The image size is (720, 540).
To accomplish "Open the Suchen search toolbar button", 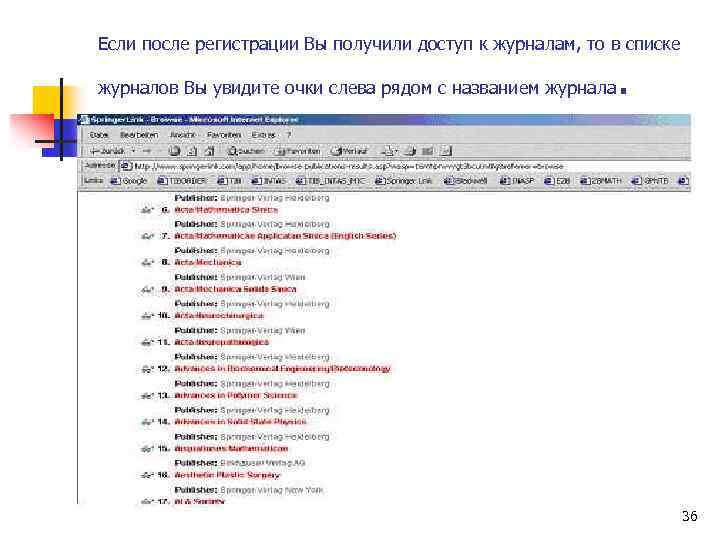I will pyautogui.click(x=246, y=151).
